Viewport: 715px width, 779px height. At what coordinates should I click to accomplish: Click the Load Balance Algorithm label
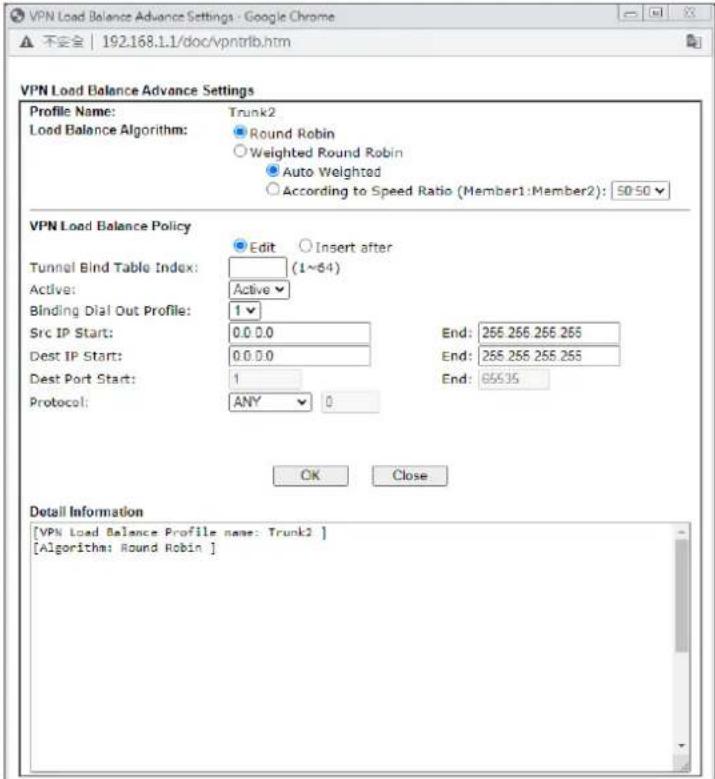tap(108, 130)
